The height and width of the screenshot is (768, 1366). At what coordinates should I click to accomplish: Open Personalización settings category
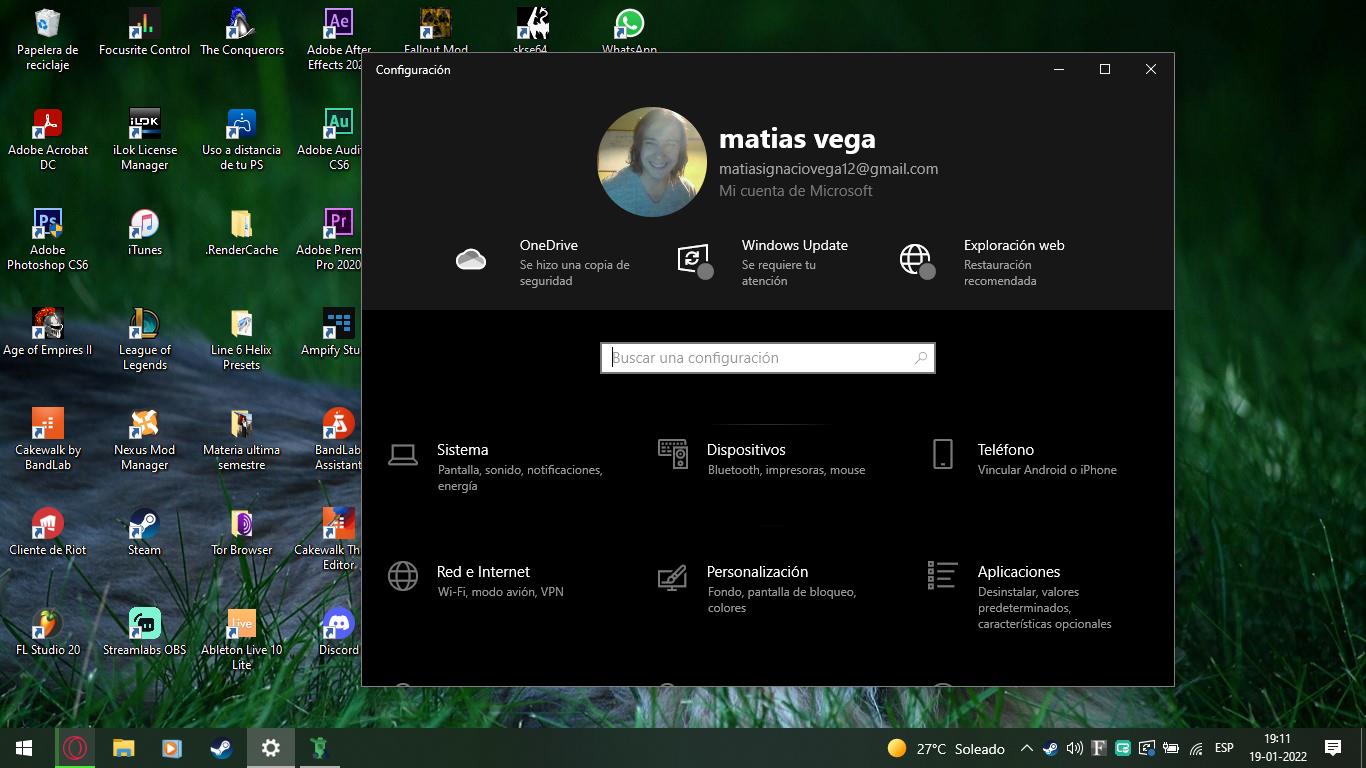pyautogui.click(x=756, y=573)
